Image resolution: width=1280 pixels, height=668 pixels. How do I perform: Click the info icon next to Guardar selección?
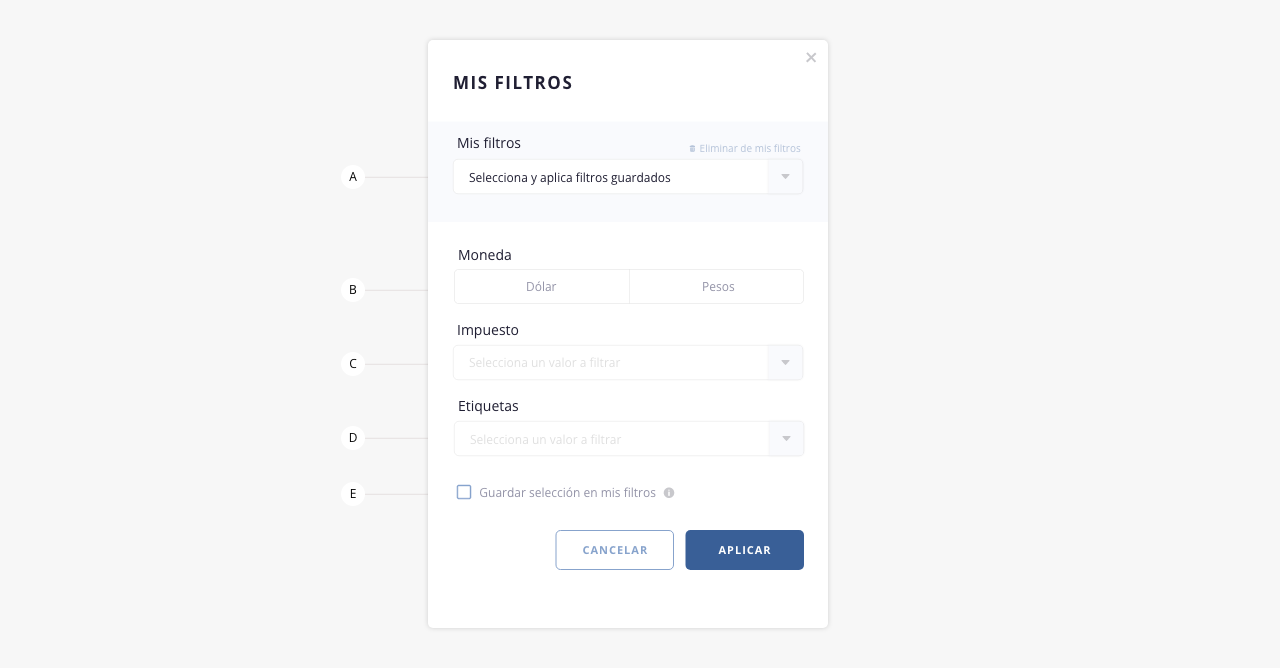669,493
